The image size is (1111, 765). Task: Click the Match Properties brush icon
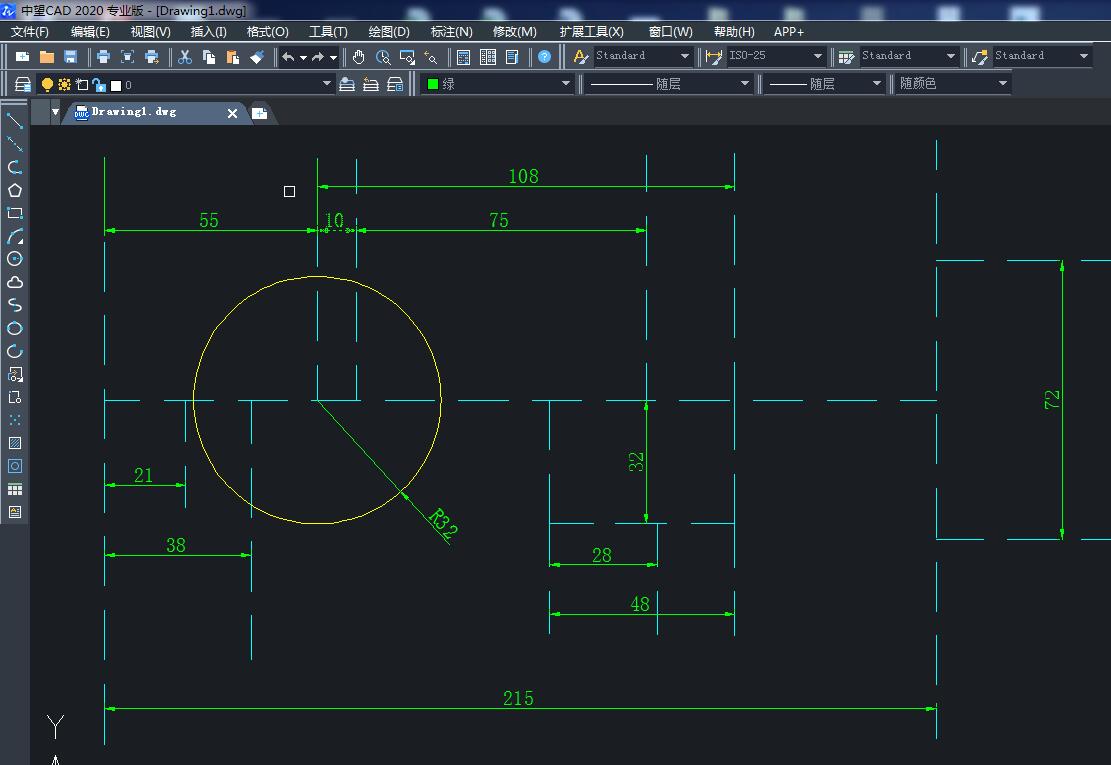[257, 57]
